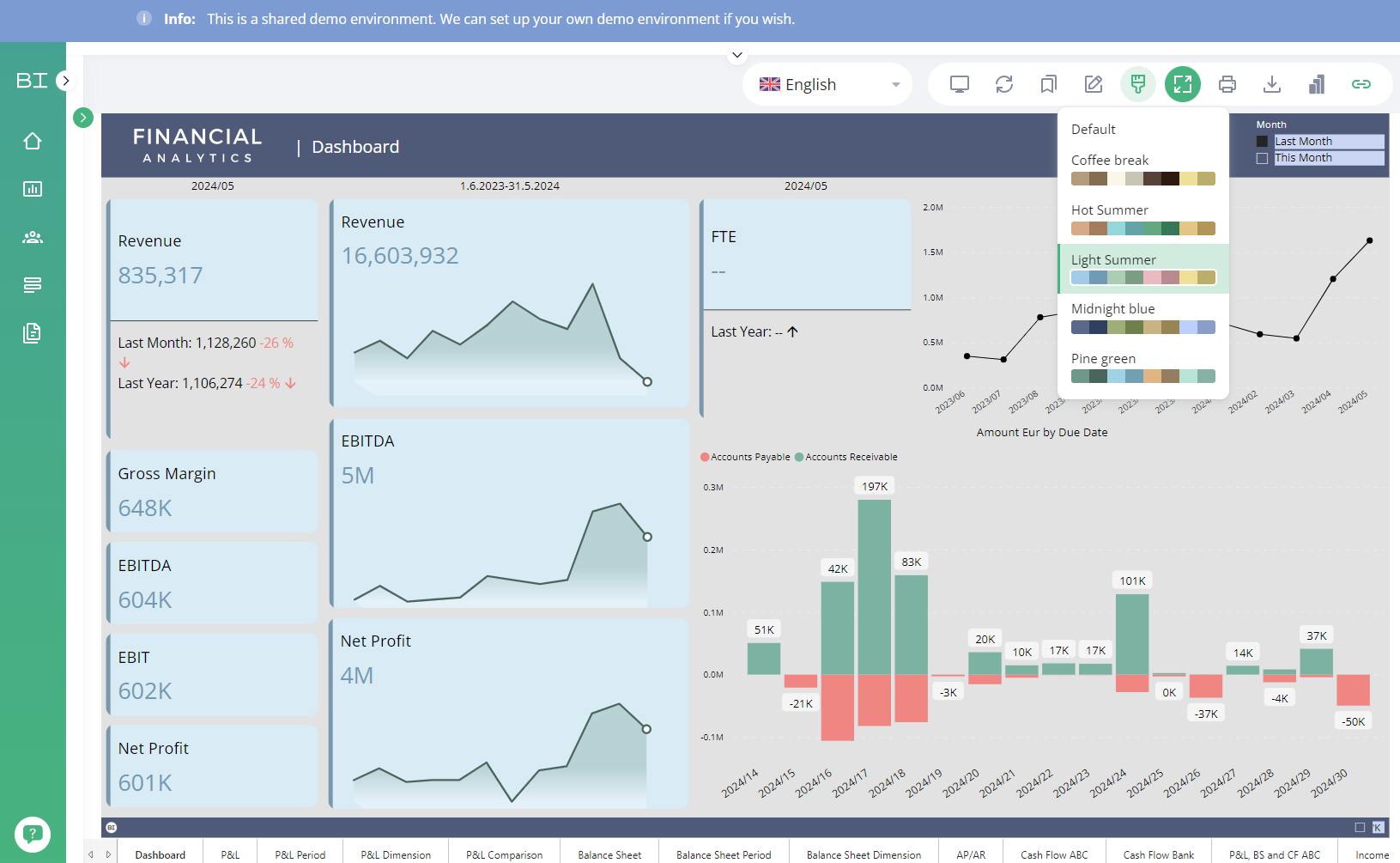Toggle Accounts Payable legend item
Viewport: 1400px width, 863px height.
745,457
